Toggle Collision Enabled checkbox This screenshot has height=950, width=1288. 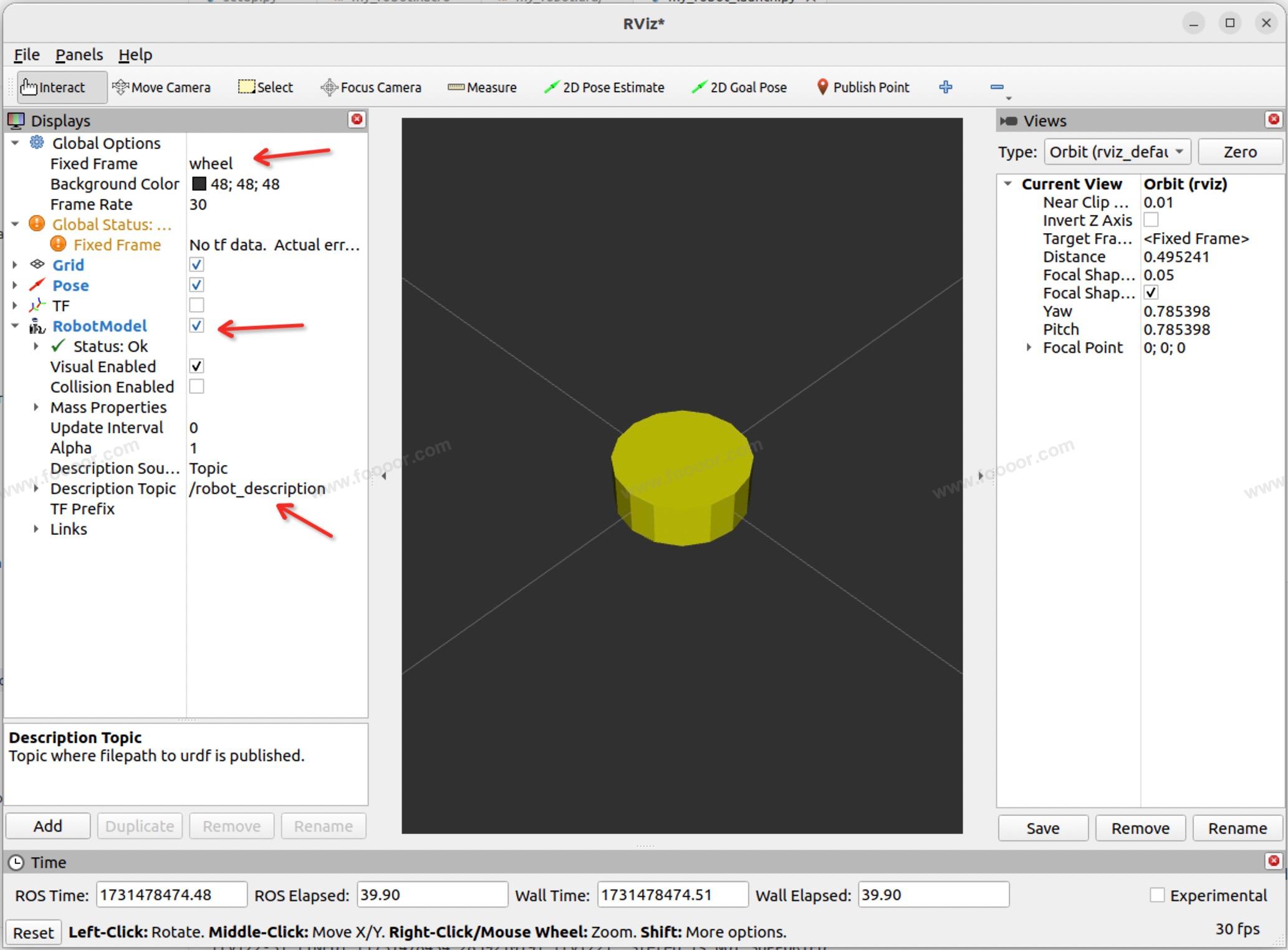(x=196, y=386)
